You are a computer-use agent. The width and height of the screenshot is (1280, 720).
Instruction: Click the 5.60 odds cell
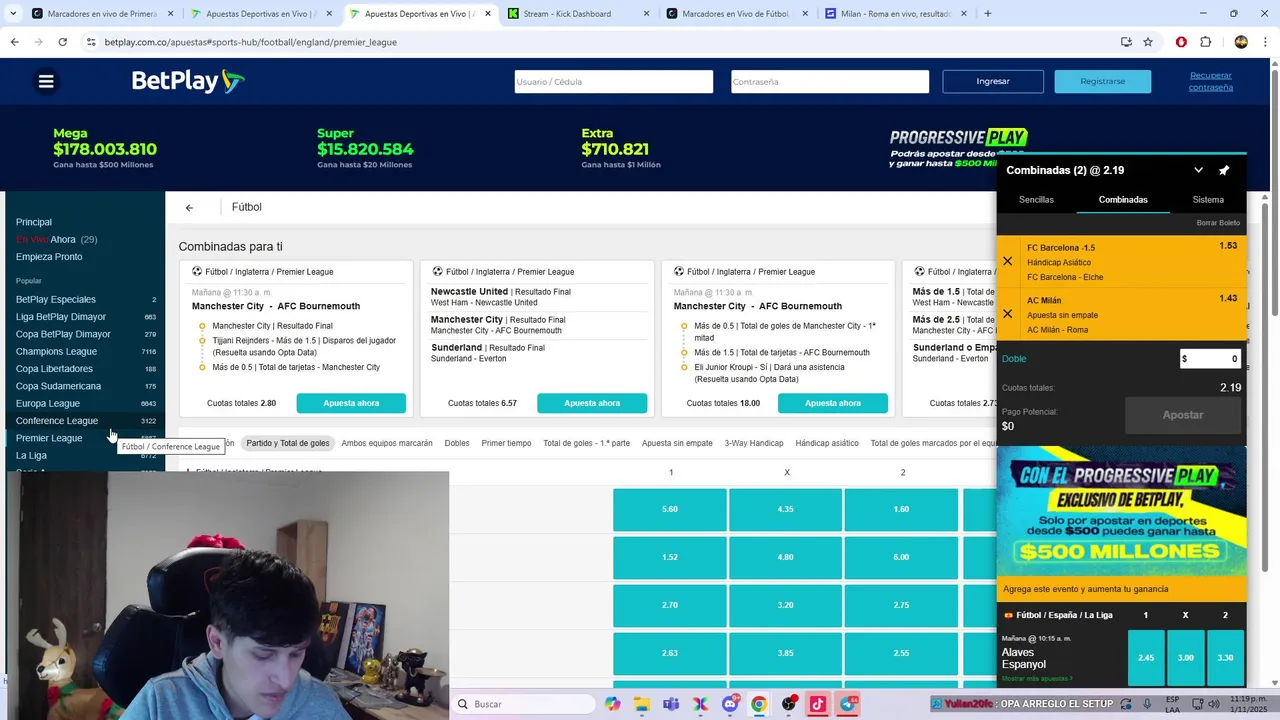[x=670, y=509]
